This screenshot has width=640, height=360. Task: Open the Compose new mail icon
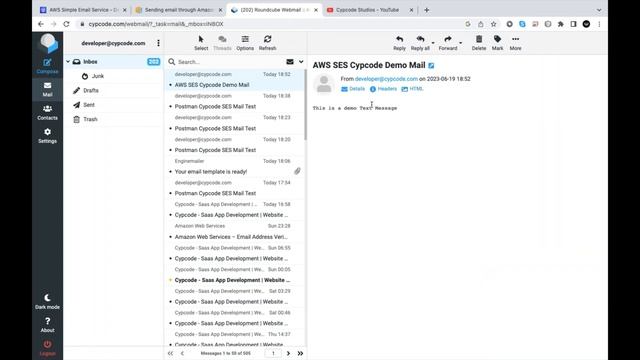tap(47, 66)
